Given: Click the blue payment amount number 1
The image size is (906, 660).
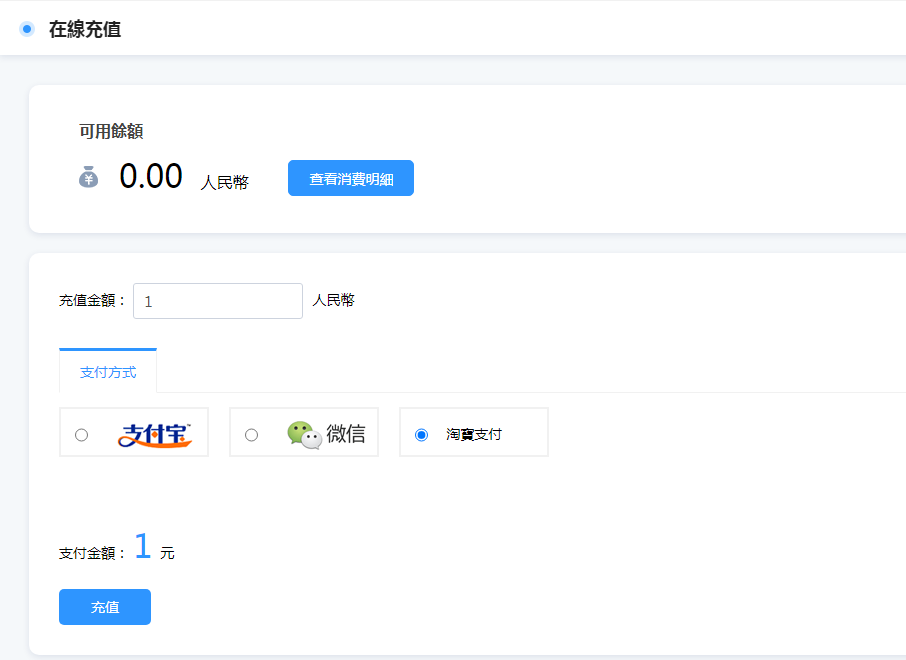Looking at the screenshot, I should pos(143,546).
